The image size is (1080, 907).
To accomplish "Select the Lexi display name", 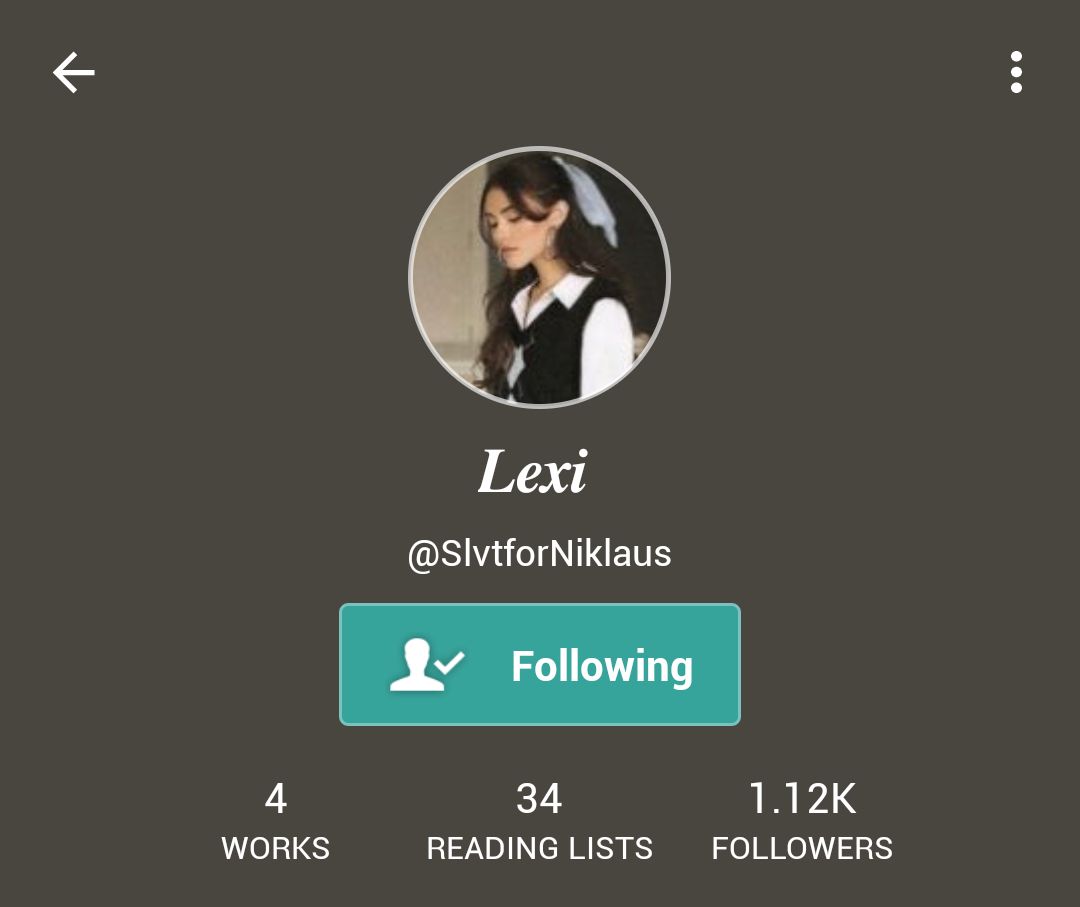I will point(532,472).
